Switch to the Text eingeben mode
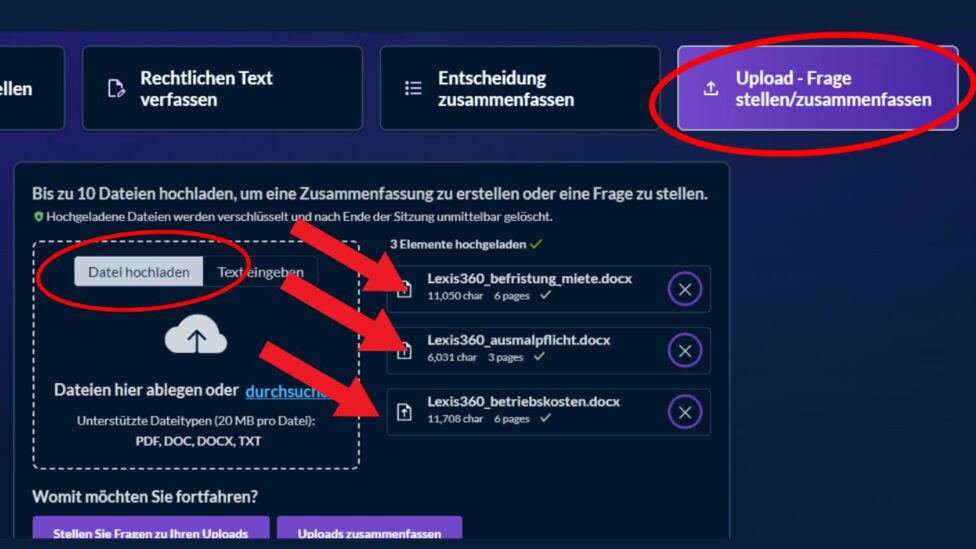 click(260, 272)
